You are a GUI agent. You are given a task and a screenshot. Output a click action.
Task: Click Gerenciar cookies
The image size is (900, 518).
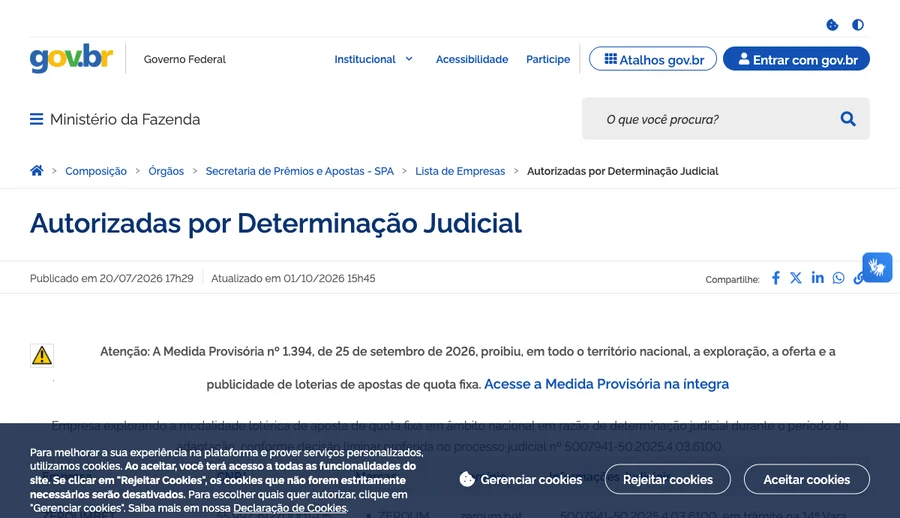click(x=521, y=480)
